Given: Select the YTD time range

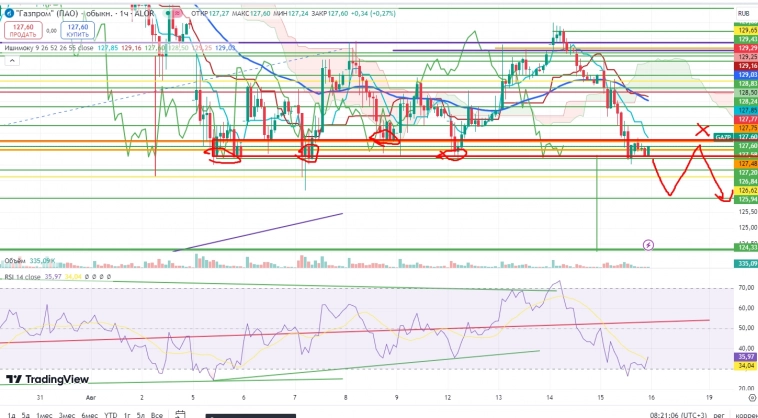Looking at the screenshot, I should [110, 413].
